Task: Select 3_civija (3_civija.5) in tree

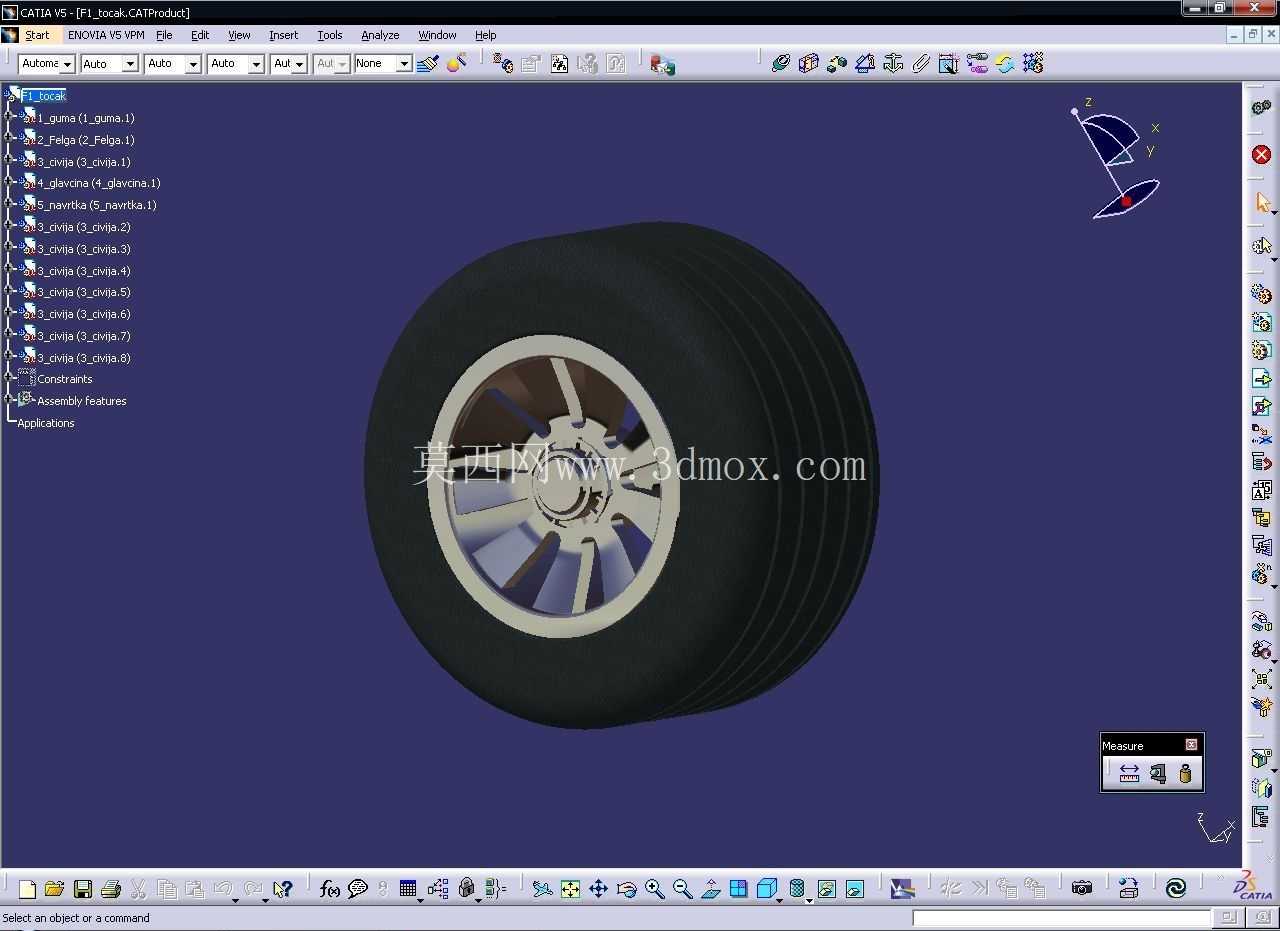Action: click(84, 292)
